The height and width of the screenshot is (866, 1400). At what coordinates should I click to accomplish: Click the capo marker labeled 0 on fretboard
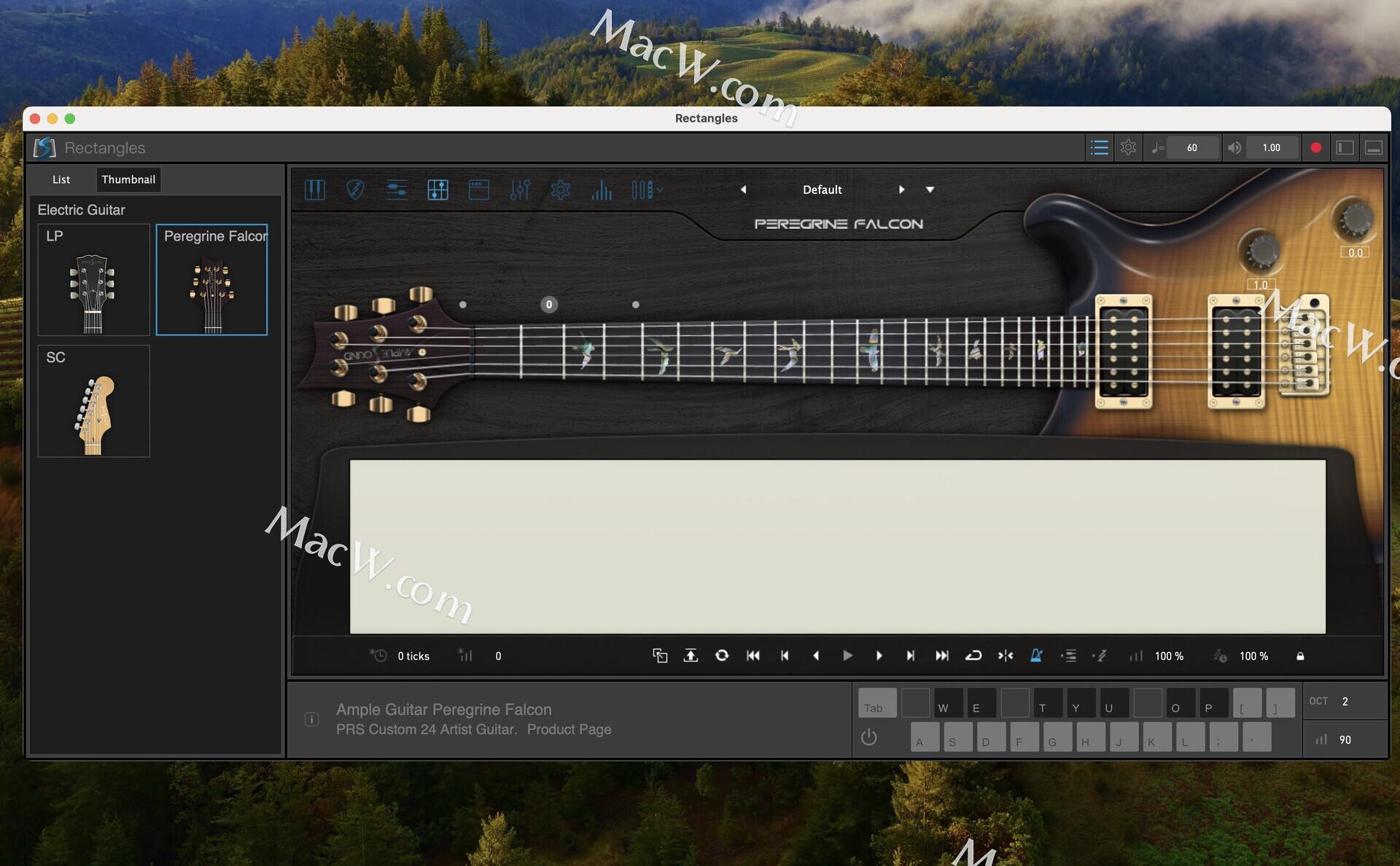(549, 305)
